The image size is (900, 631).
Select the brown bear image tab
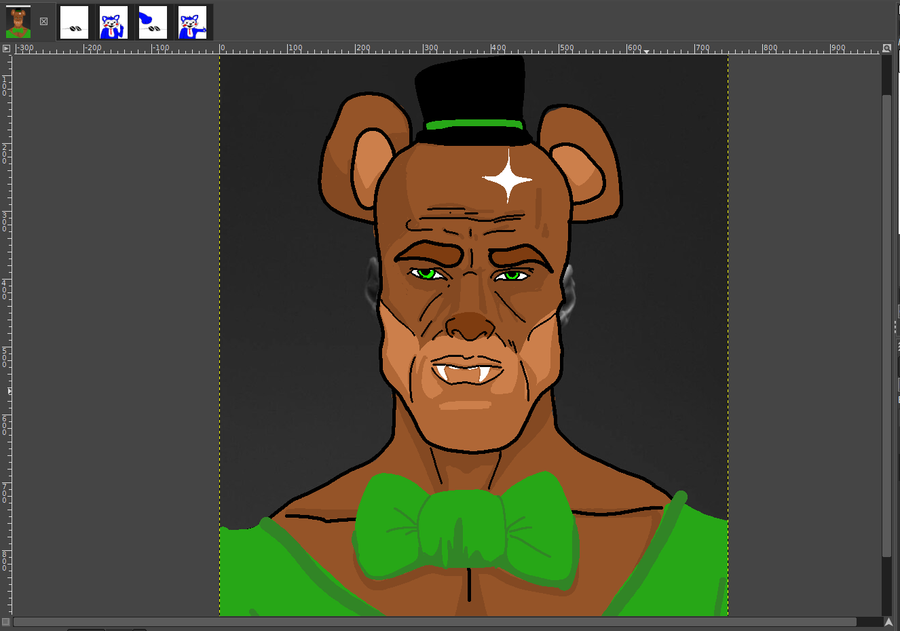pos(18,23)
